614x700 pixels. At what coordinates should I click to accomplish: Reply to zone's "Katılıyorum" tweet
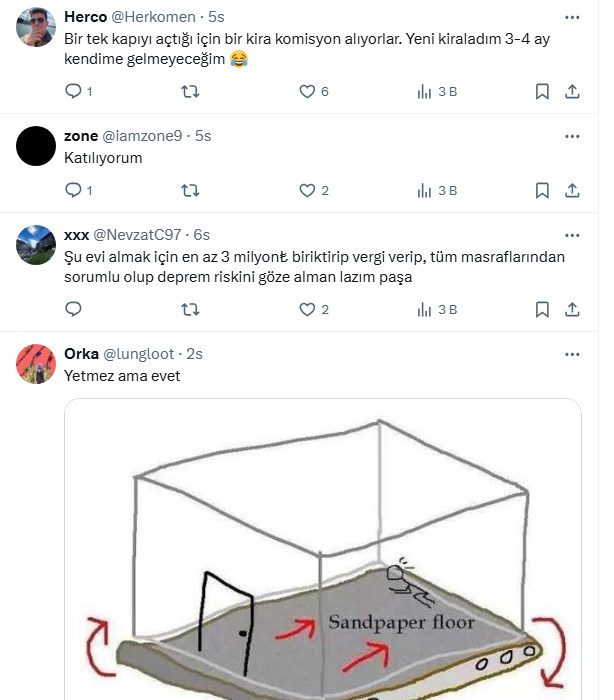tap(73, 190)
